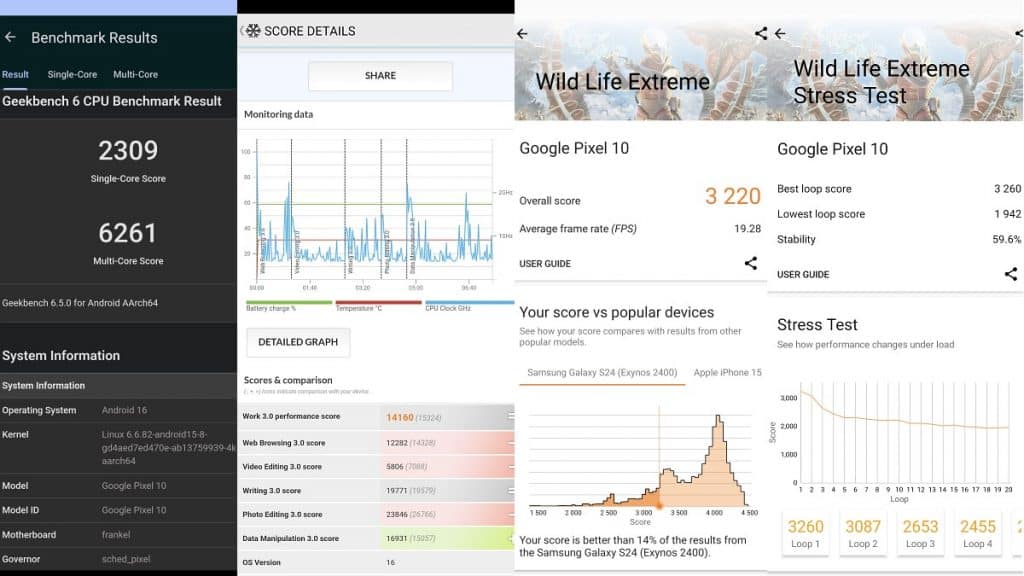Select the Loop 1 score card
Screen dimensions: 1024x576
coord(806,534)
